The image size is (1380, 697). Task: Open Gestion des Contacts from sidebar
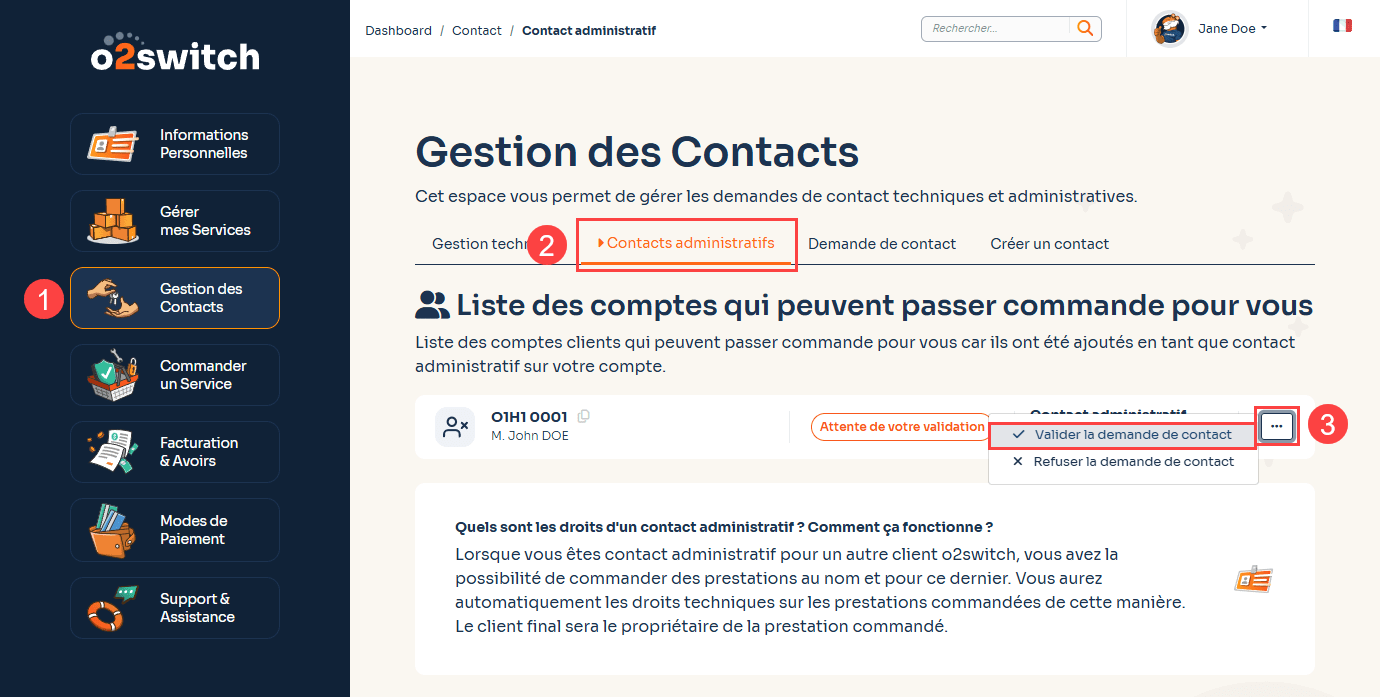click(x=174, y=297)
